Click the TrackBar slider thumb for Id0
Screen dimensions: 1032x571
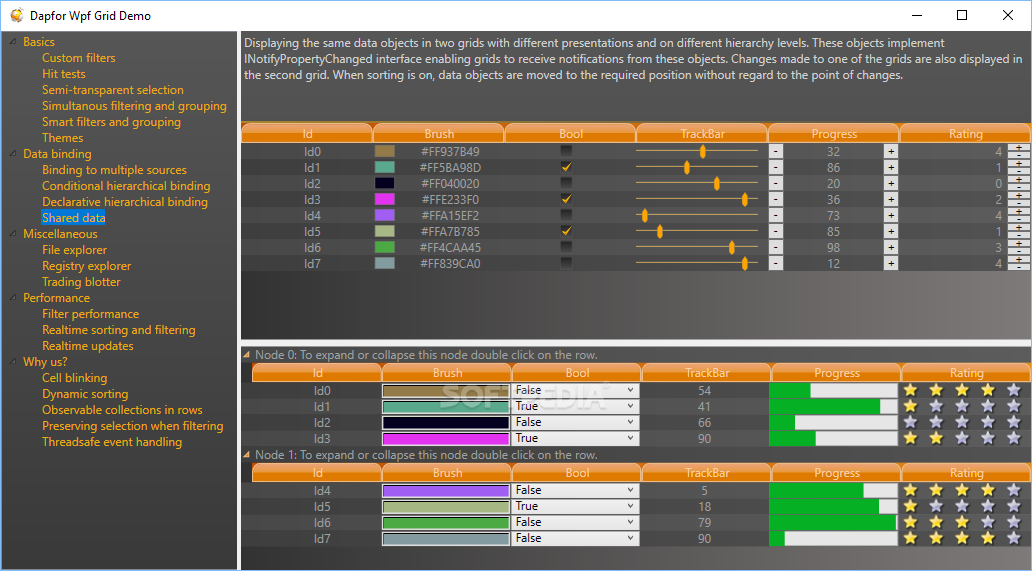point(703,151)
